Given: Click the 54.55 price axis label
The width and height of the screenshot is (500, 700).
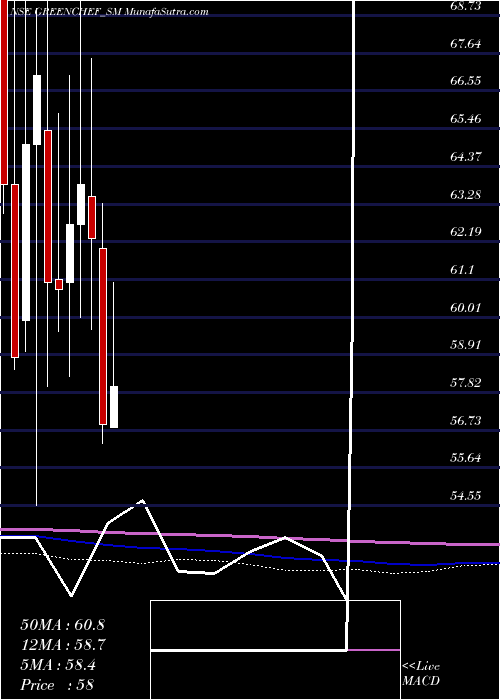Looking at the screenshot, I should coord(466,495).
